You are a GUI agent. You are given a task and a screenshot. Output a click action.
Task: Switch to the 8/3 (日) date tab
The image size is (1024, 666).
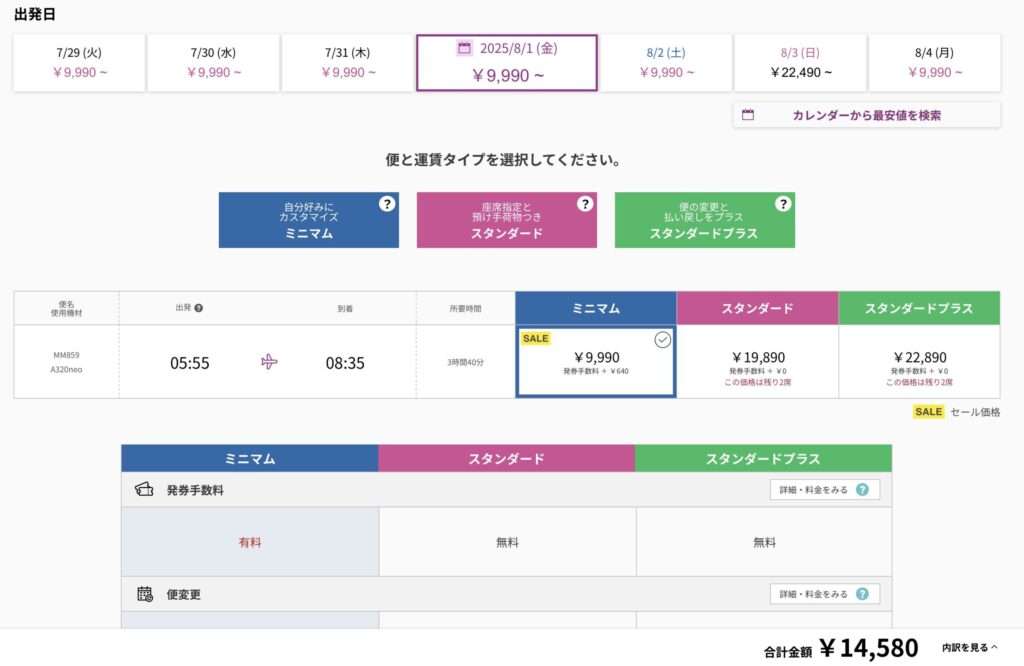800,63
